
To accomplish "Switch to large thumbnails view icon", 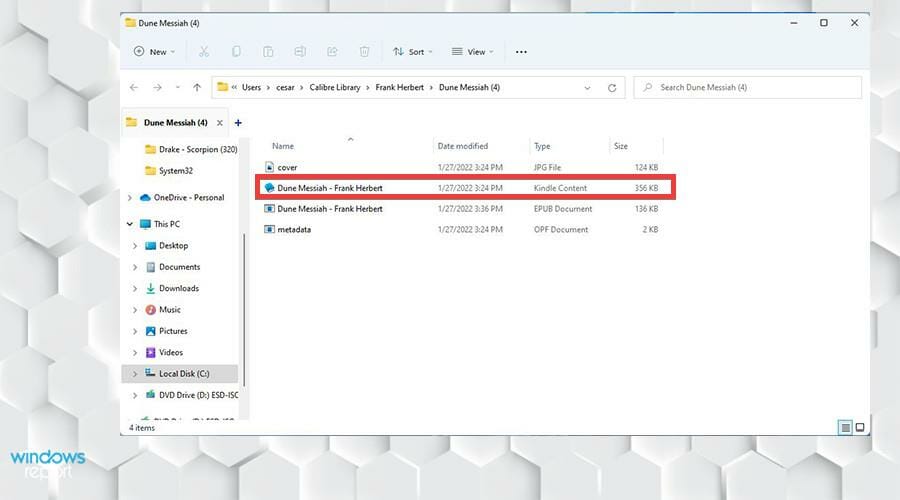I will click(860, 427).
